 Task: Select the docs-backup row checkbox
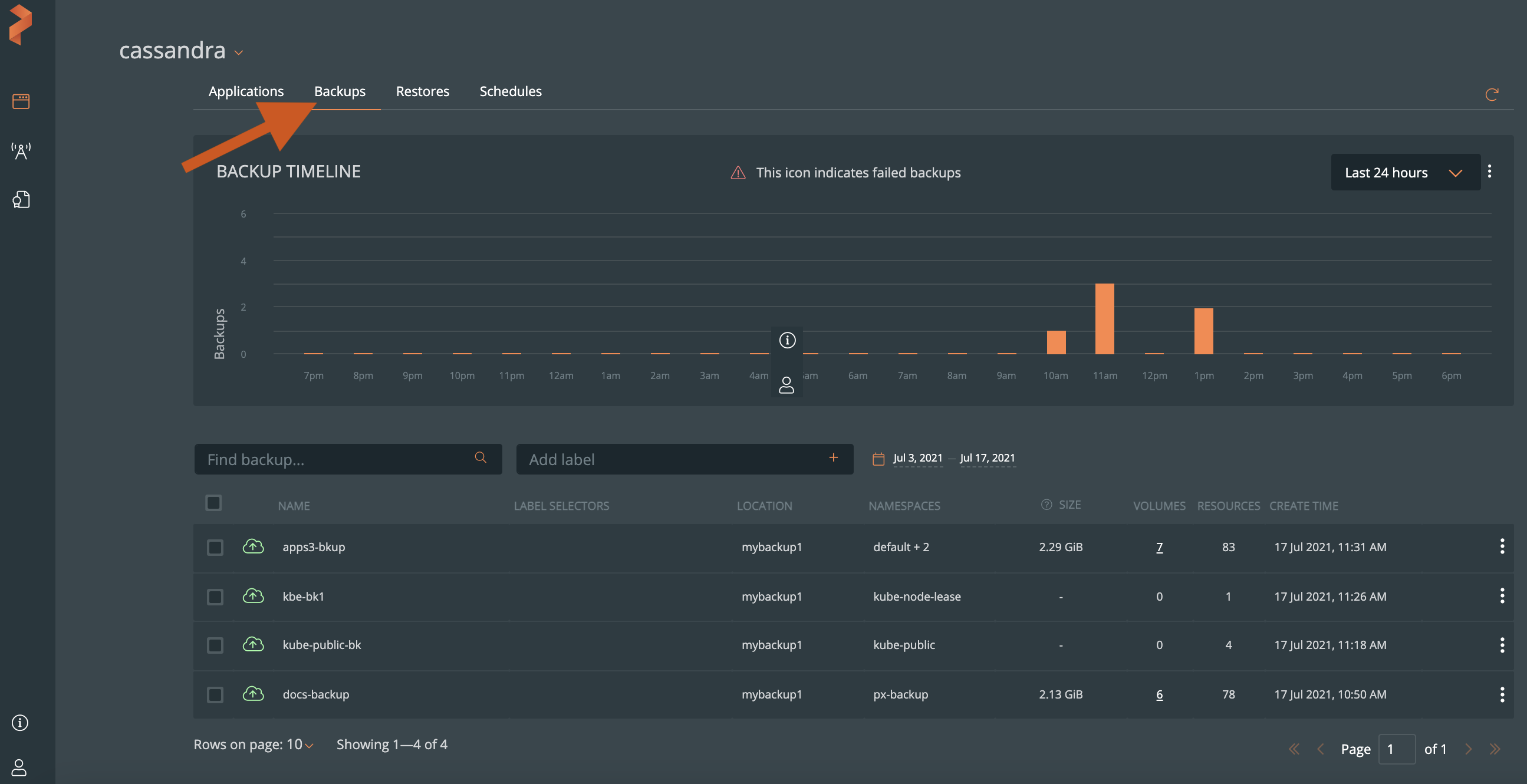tap(215, 694)
